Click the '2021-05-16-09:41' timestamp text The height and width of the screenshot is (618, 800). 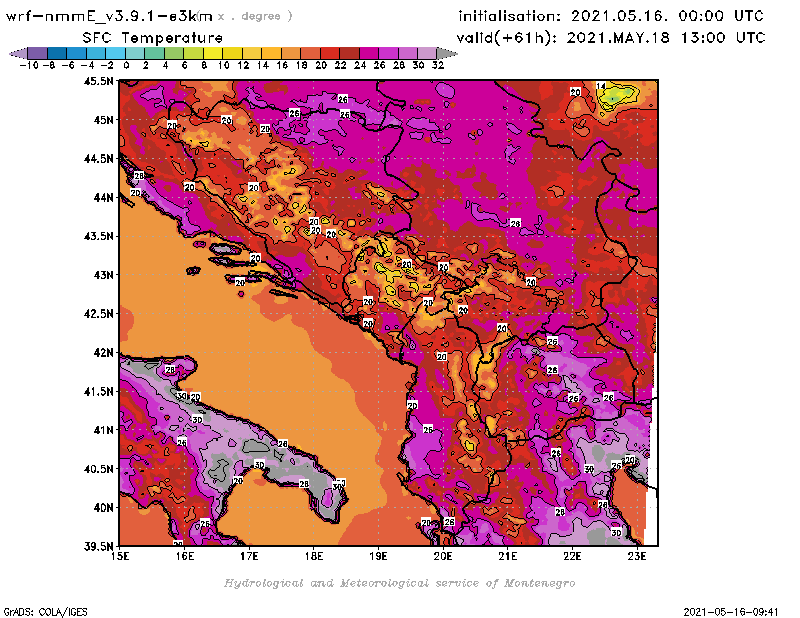(x=731, y=612)
